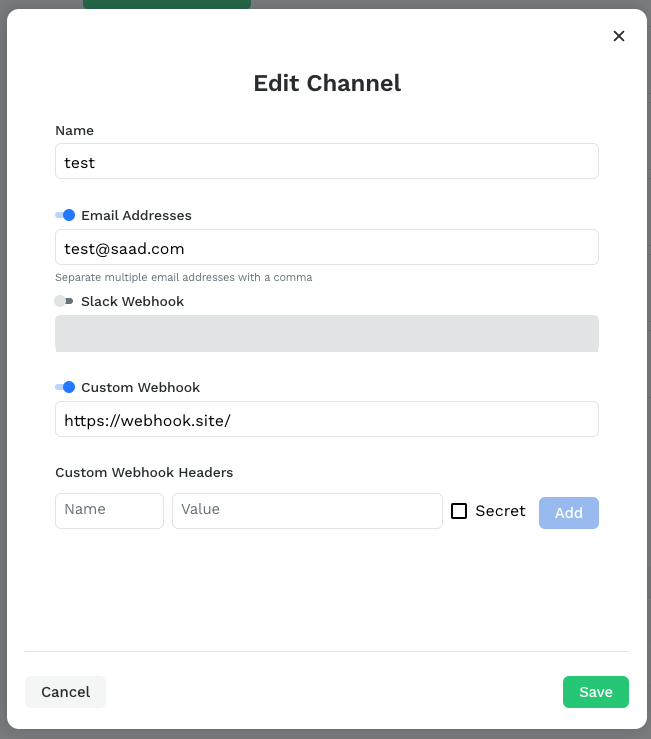Click the Email Addresses label text
The image size is (651, 739).
tap(136, 215)
